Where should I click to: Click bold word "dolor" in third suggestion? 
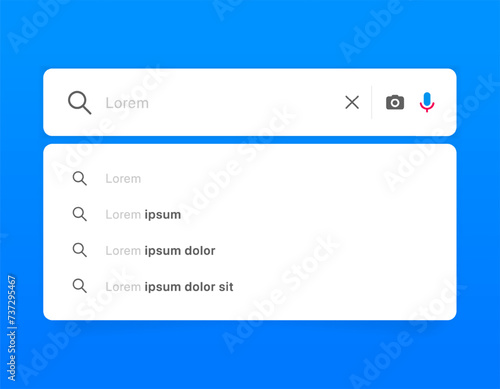tap(200, 251)
